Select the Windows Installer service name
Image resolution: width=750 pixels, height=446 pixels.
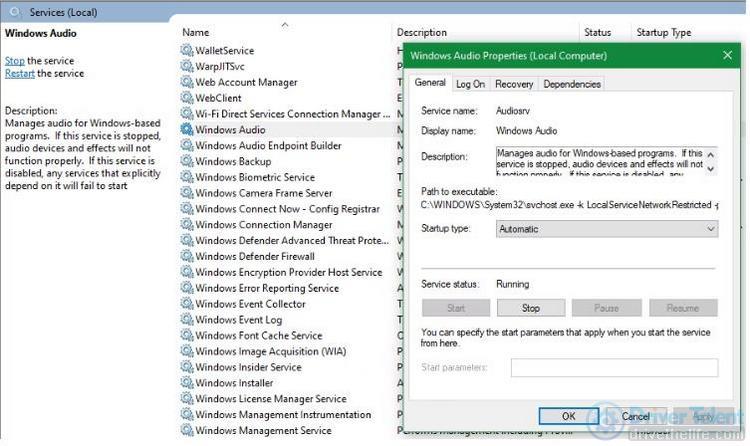coord(234,383)
